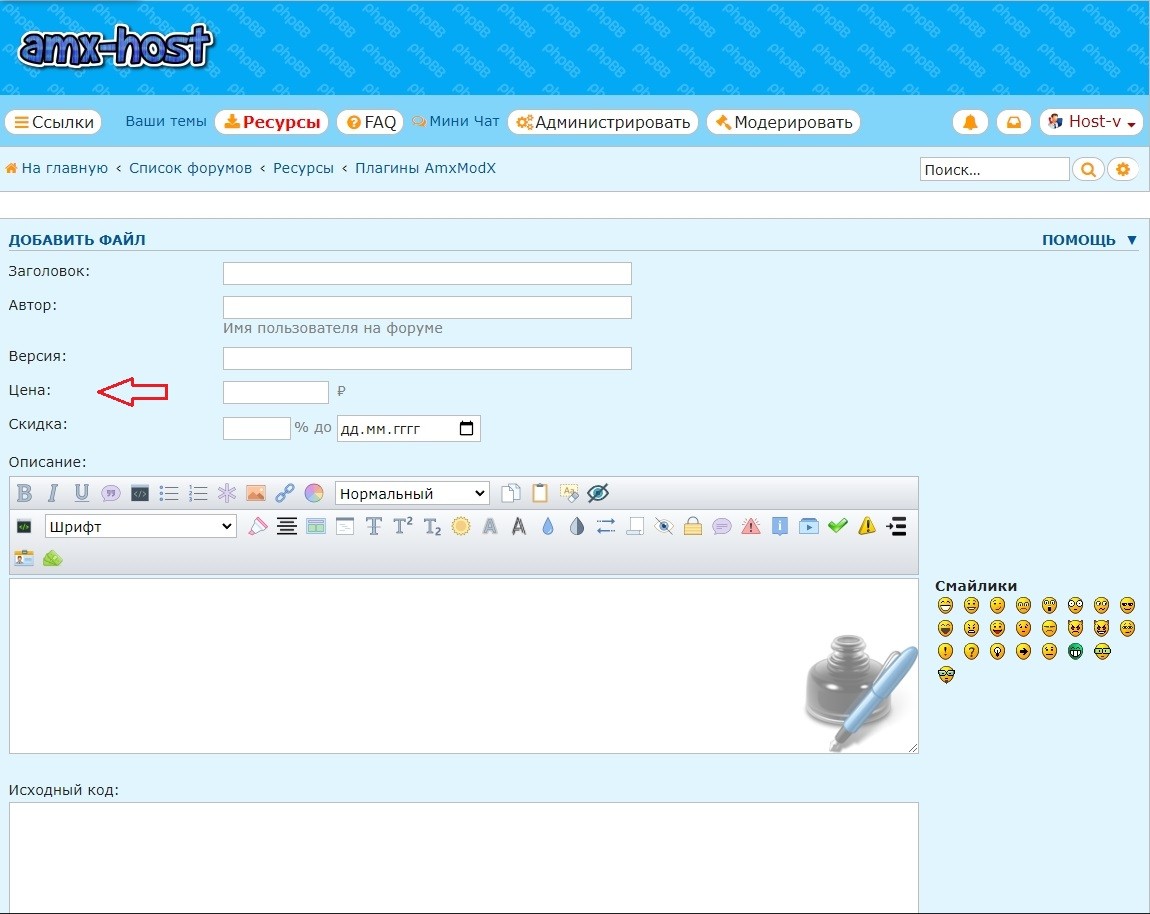Insert an image via editor toolbar

(256, 493)
